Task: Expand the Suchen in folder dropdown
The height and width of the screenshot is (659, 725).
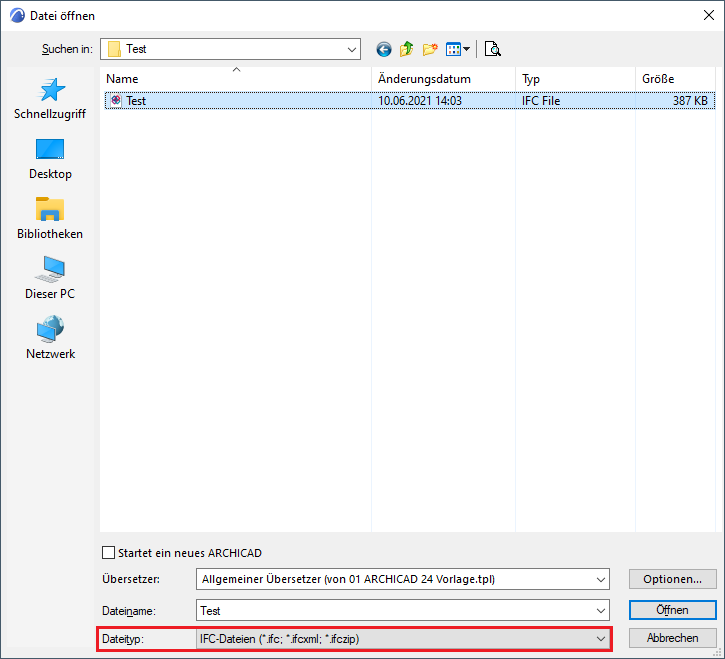Action: tap(351, 49)
